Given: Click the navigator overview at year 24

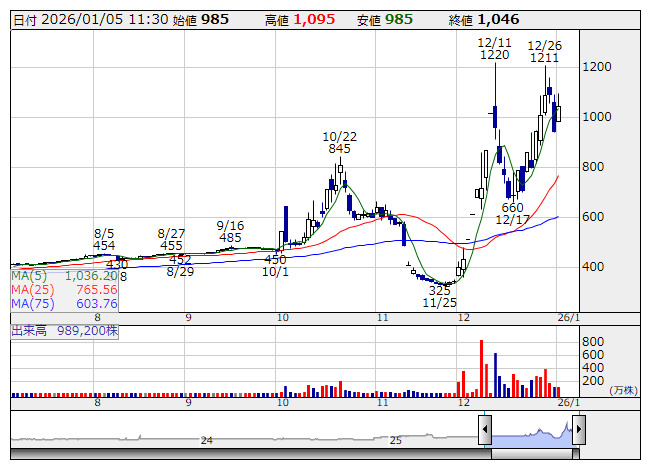Looking at the screenshot, I should [x=207, y=440].
